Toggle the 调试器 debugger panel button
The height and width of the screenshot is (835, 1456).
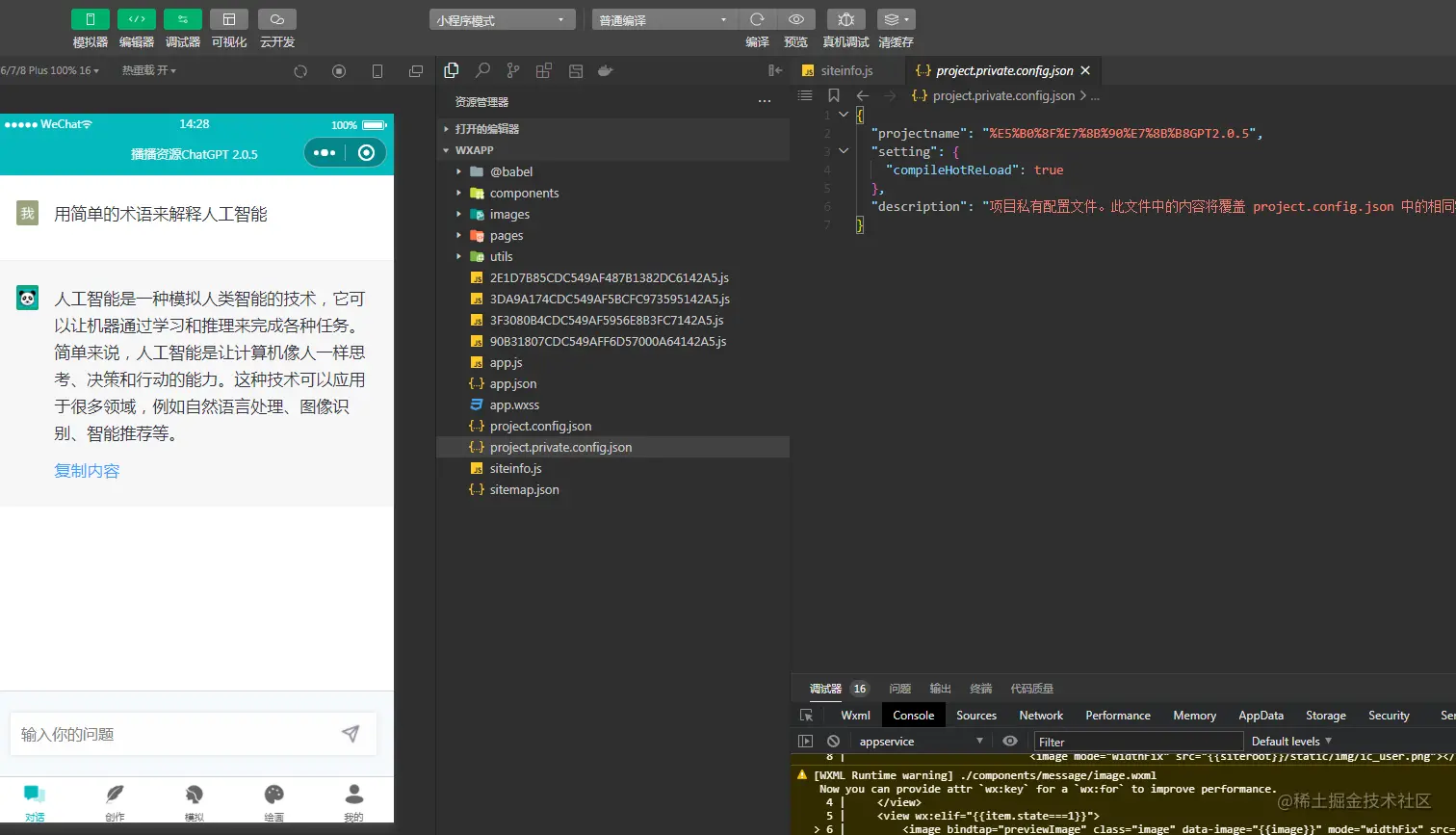coord(183,19)
